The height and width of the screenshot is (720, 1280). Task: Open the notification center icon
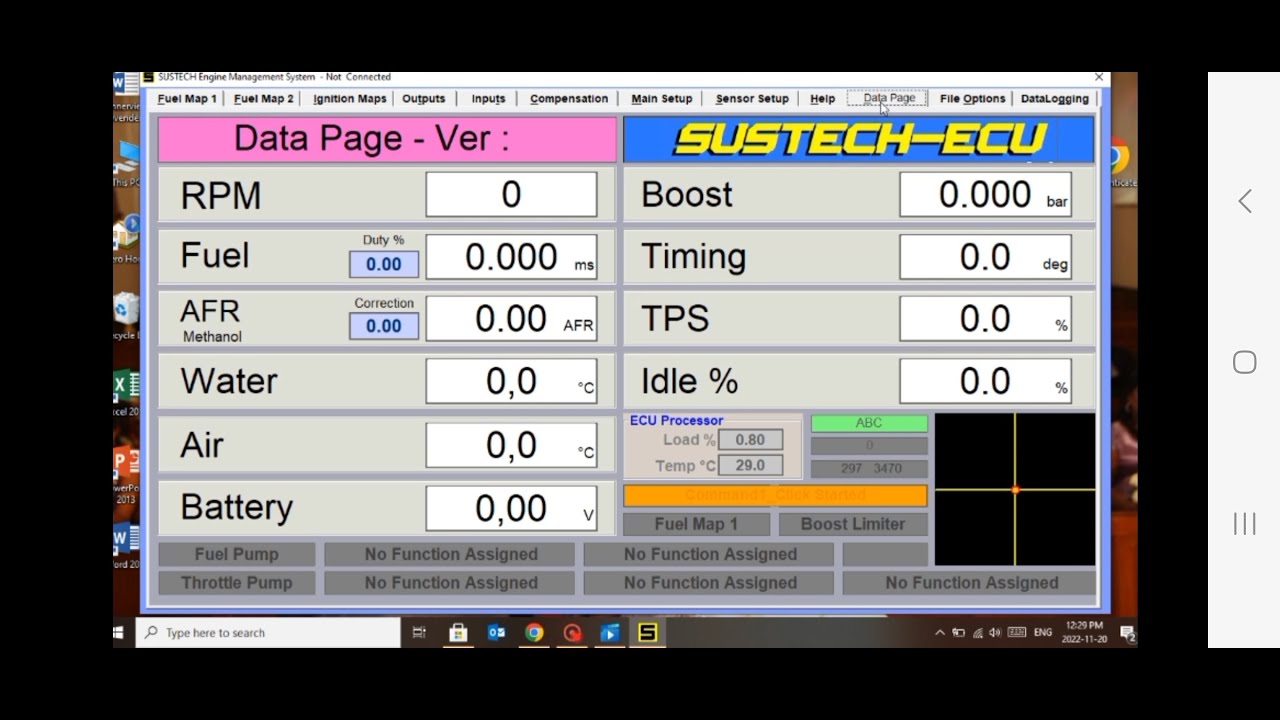pos(1127,633)
